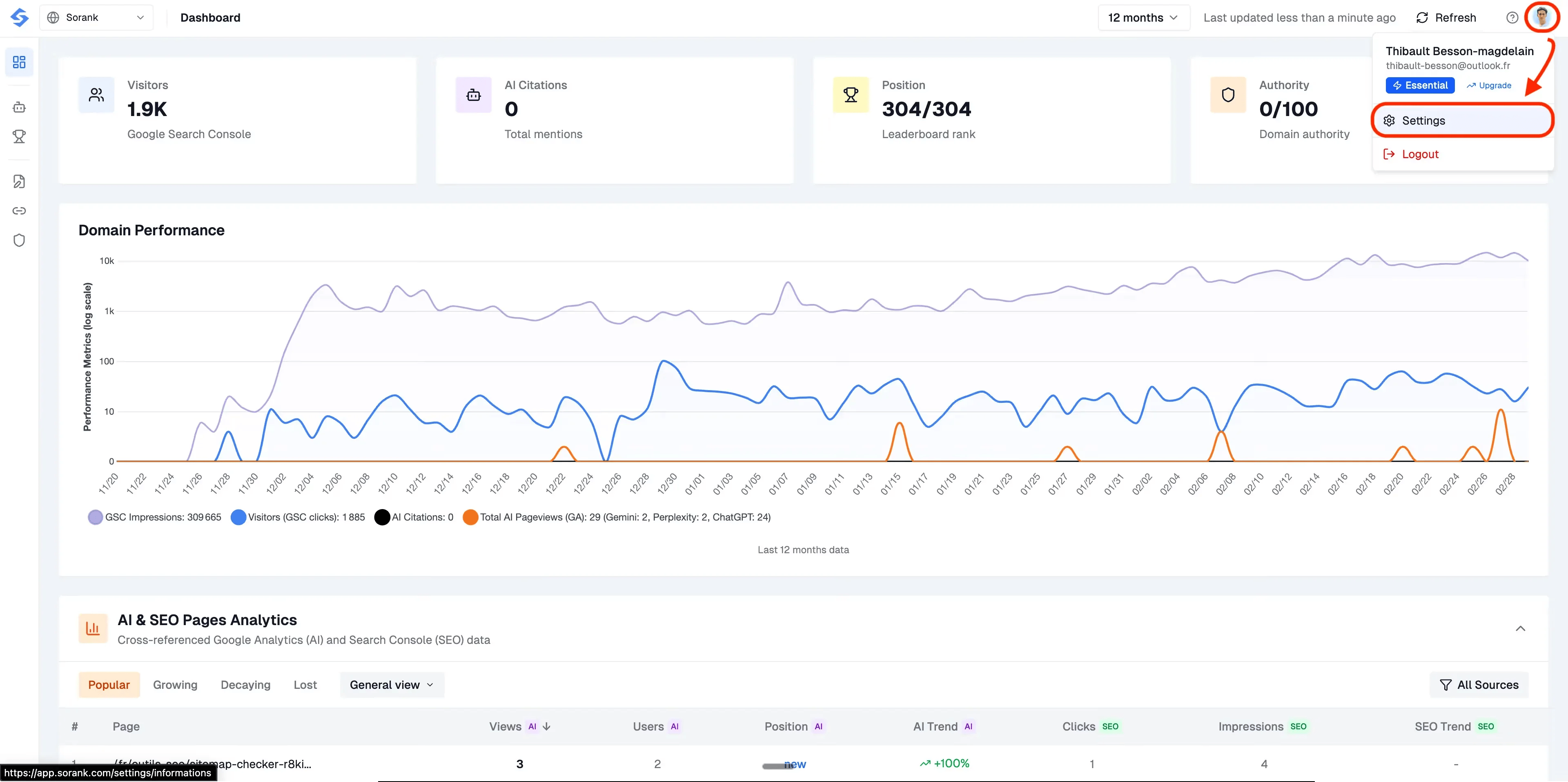Image resolution: width=1568 pixels, height=782 pixels.
Task: Open the All Sources filter
Action: [x=1479, y=684]
